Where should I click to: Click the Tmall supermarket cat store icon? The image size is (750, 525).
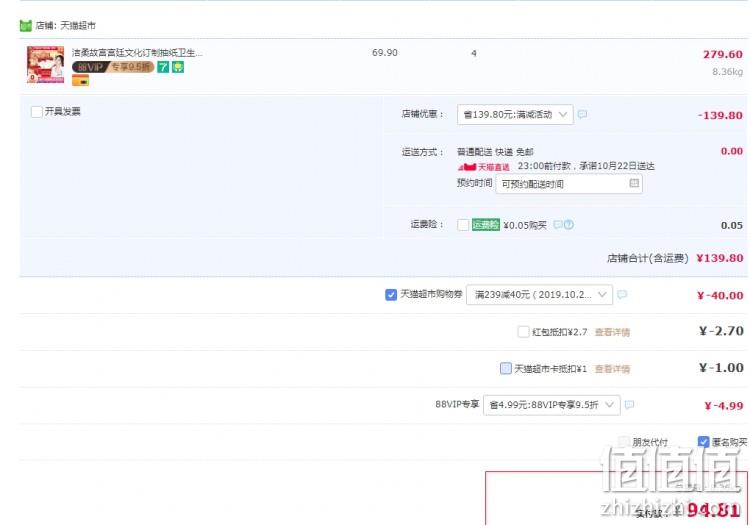[25, 25]
